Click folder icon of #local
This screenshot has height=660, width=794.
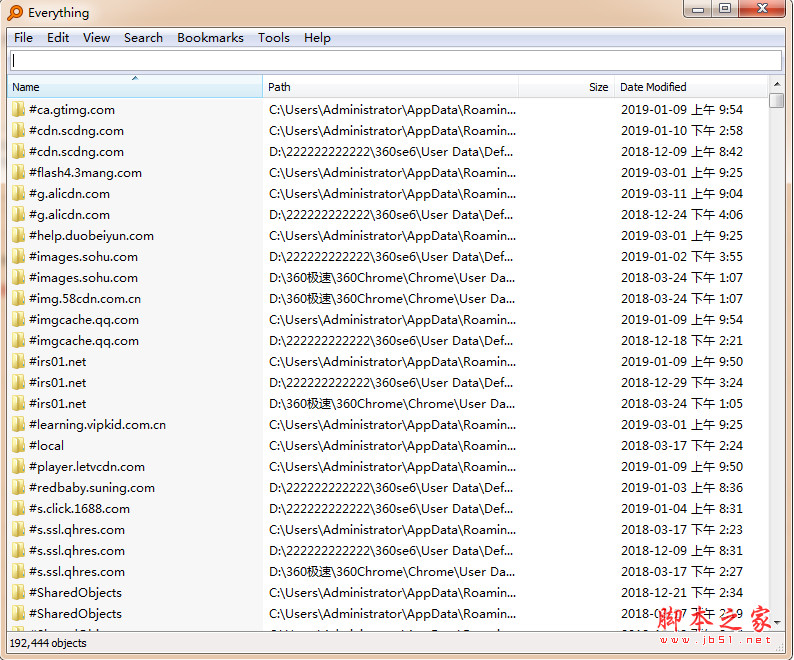[18, 446]
